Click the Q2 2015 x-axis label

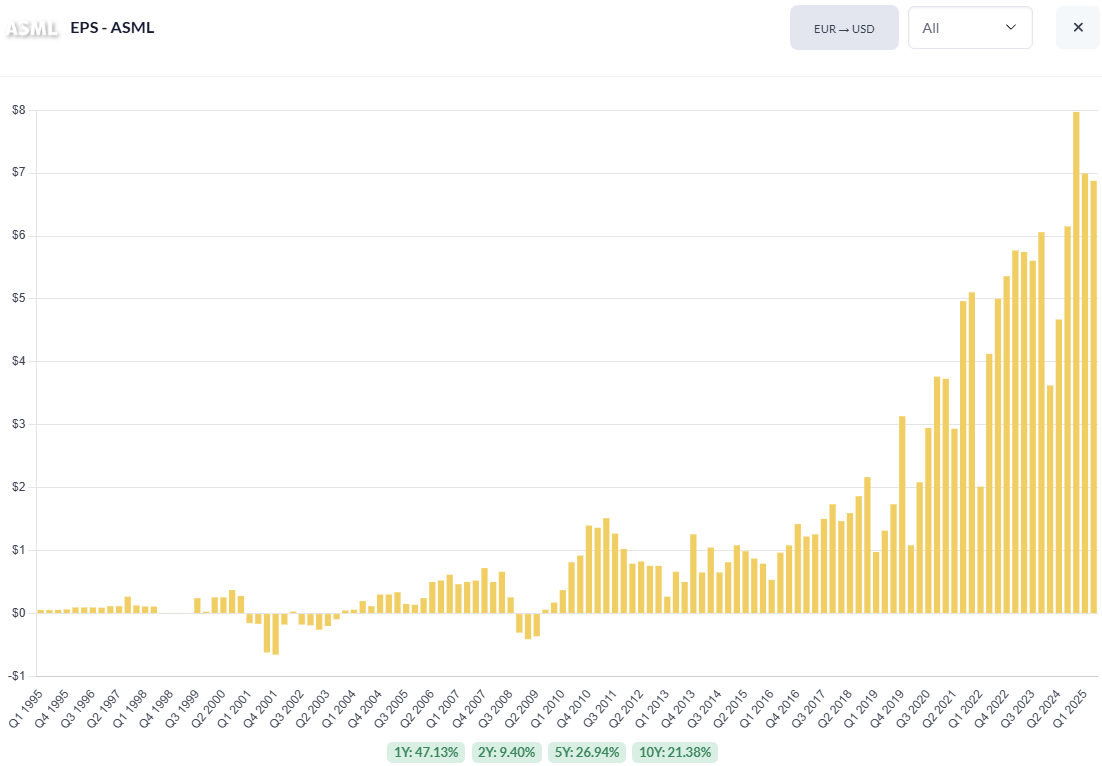click(x=730, y=708)
